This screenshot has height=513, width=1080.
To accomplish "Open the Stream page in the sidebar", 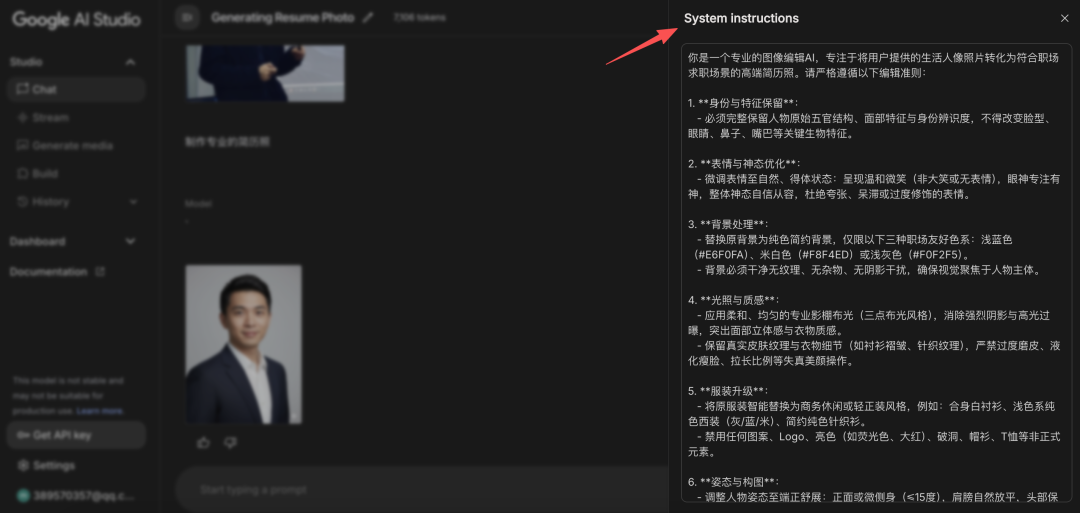I will (76, 118).
